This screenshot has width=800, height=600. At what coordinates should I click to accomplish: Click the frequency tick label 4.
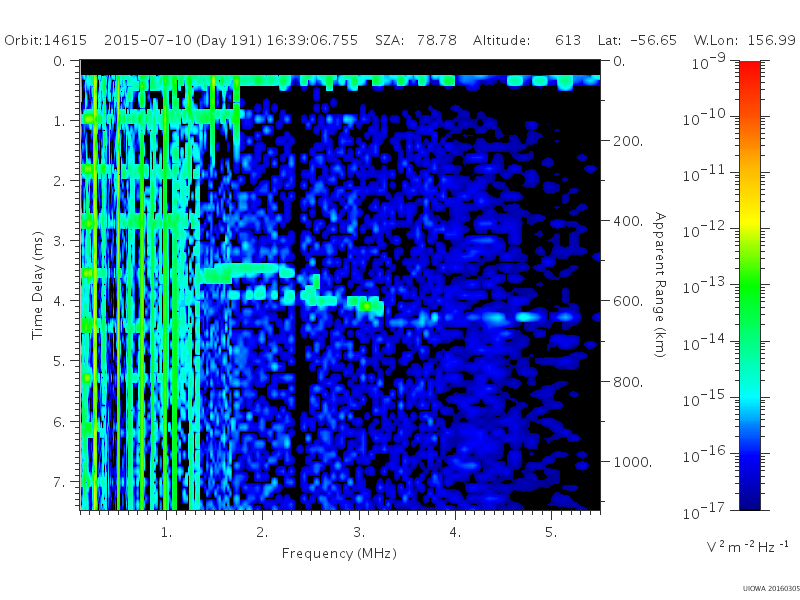coord(455,533)
